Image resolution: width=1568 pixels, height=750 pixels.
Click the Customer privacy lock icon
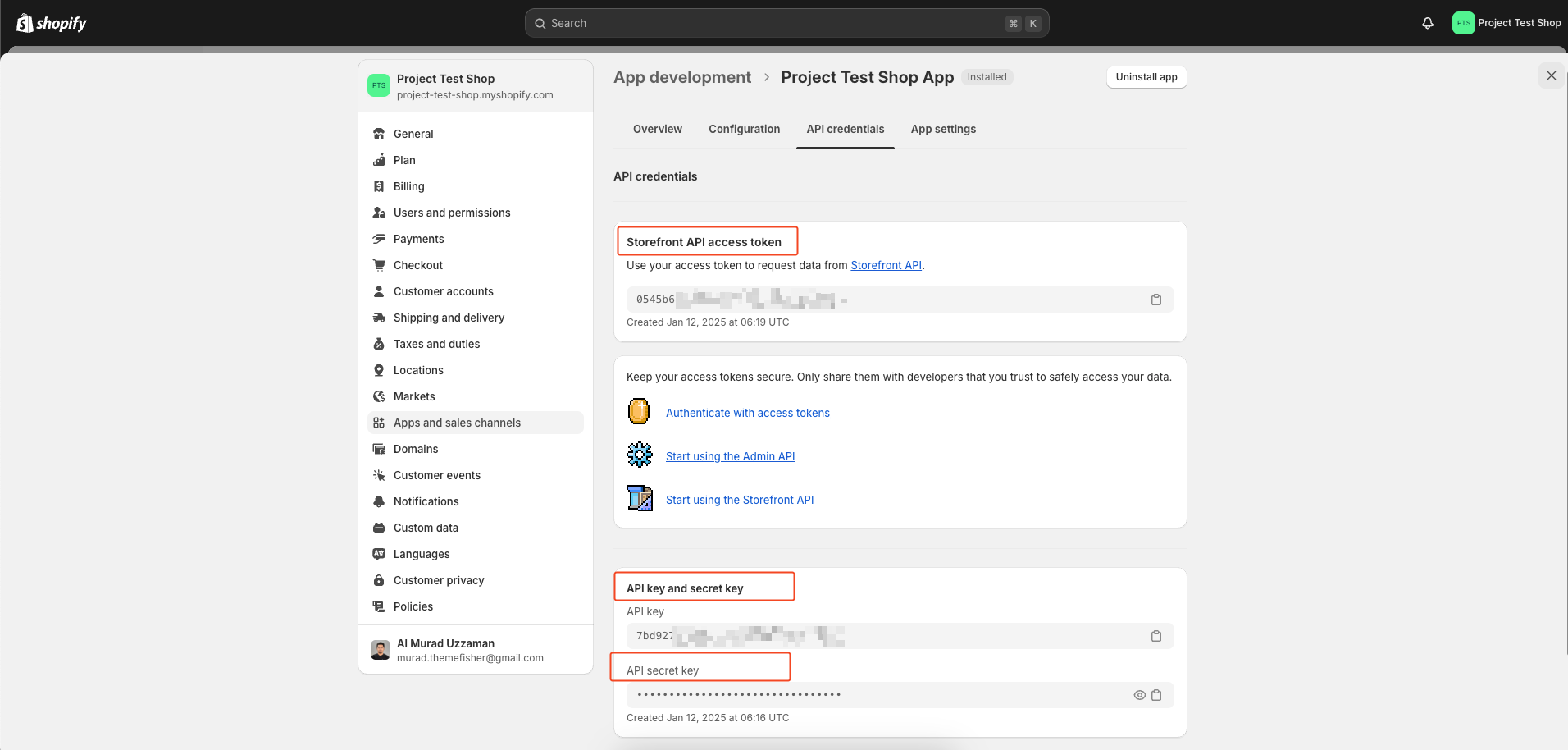click(x=379, y=580)
